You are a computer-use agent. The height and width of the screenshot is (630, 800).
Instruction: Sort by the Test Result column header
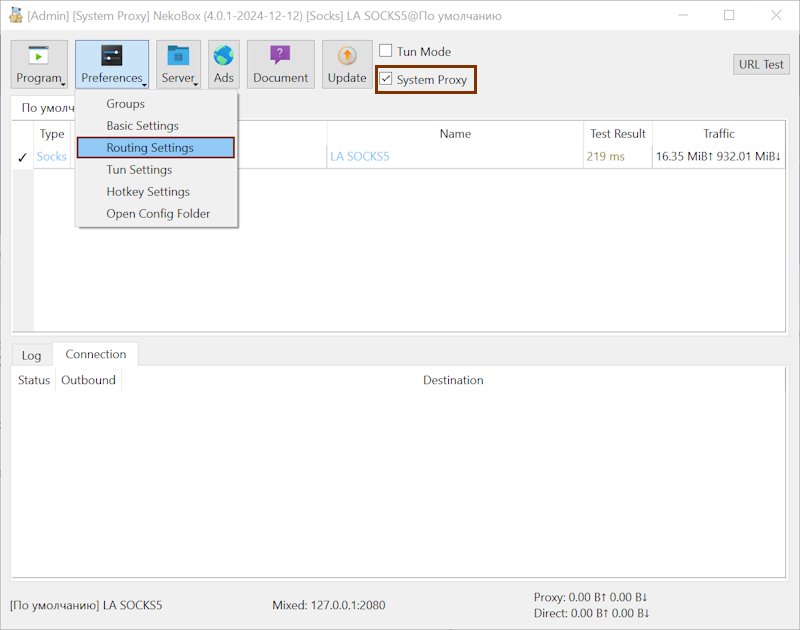tap(617, 134)
